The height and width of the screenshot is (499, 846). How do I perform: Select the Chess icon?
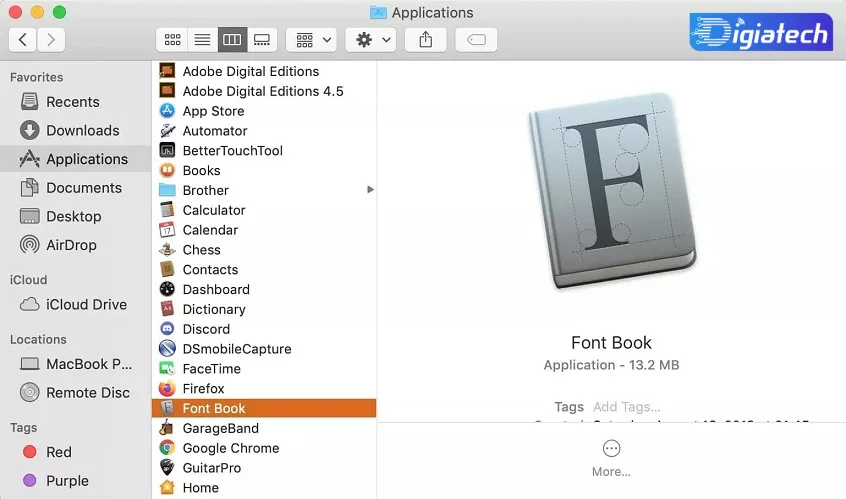[167, 250]
